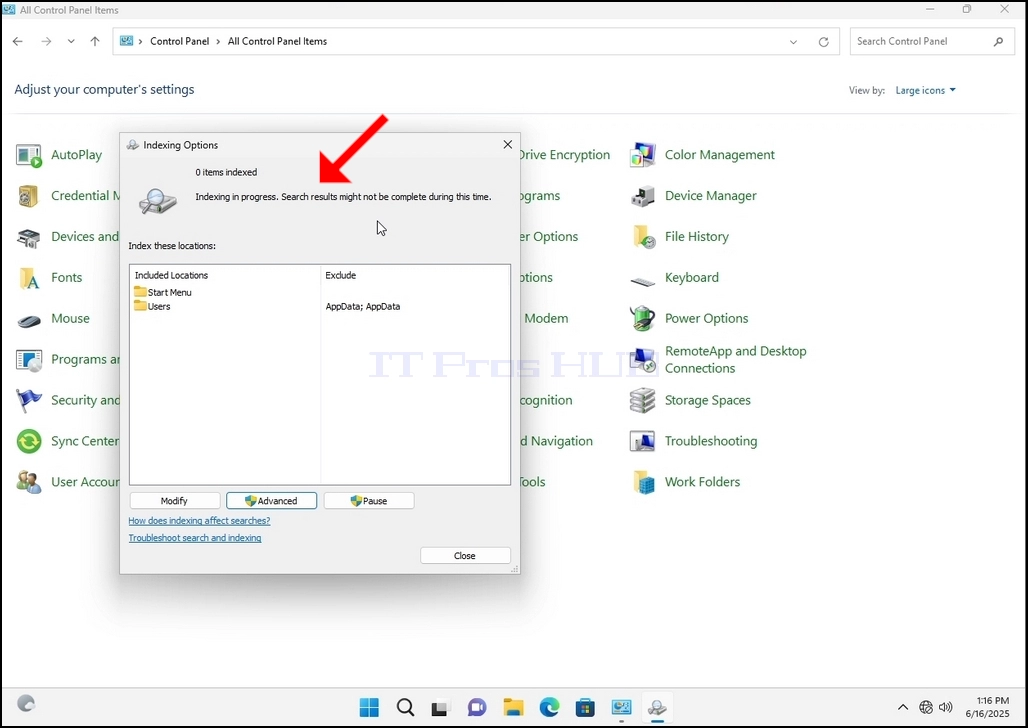Open the Chat app on the taskbar
Image resolution: width=1028 pixels, height=728 pixels.
pyautogui.click(x=477, y=708)
